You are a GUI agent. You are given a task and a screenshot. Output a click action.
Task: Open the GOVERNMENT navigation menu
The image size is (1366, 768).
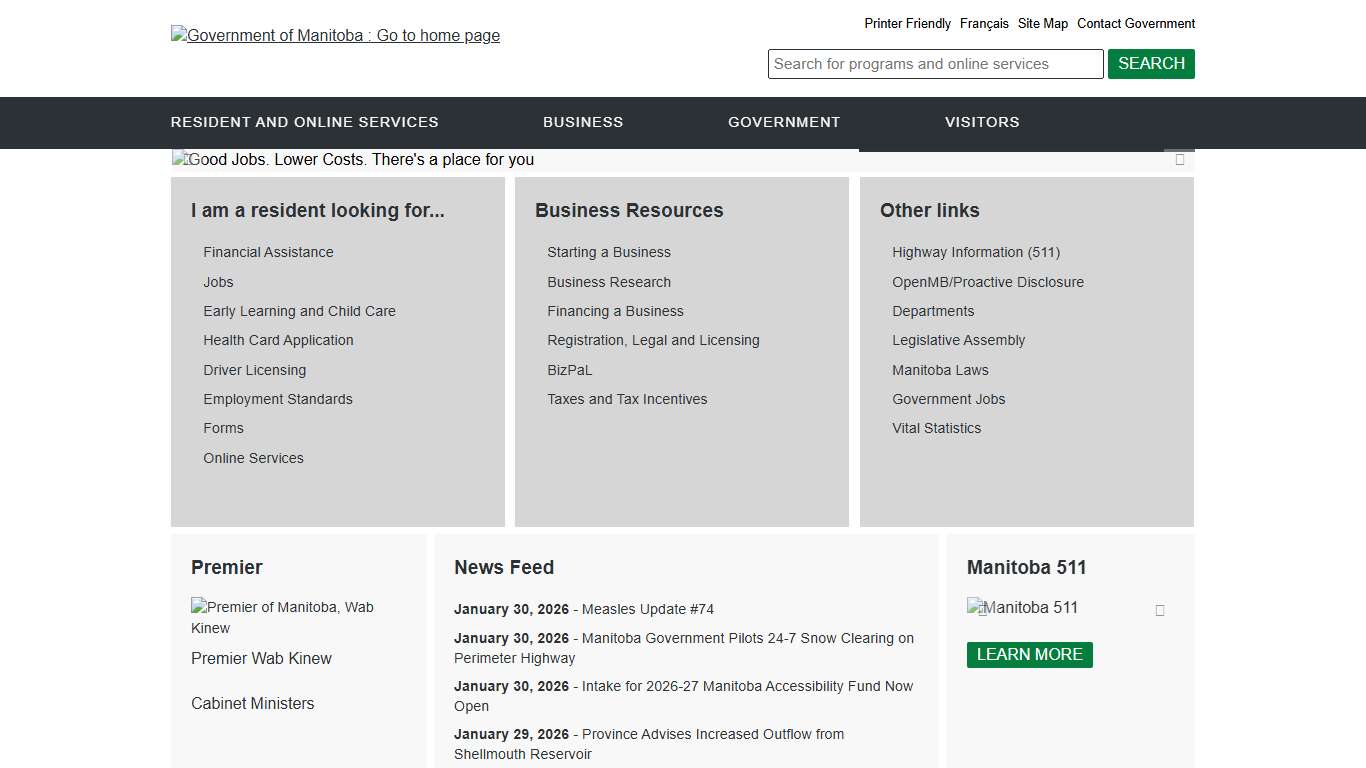(x=784, y=122)
